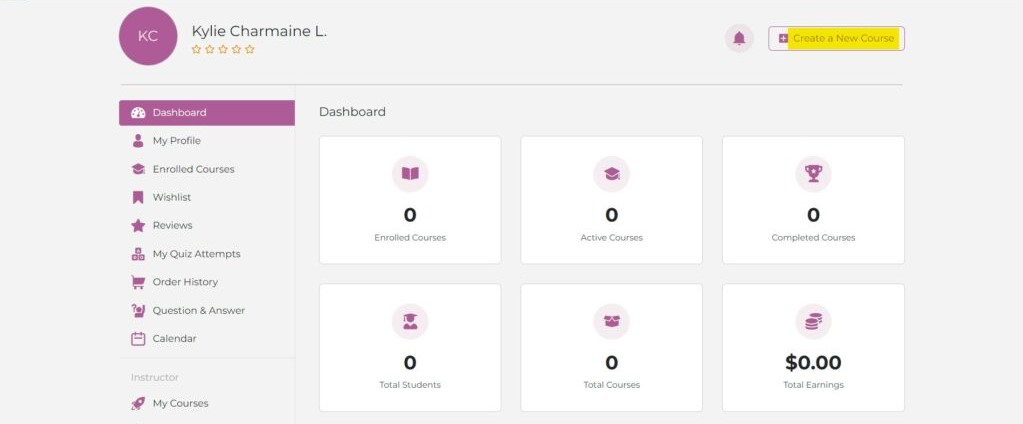Open My Courses under Instructor
Viewport: 1023px width, 424px height.
(x=180, y=403)
